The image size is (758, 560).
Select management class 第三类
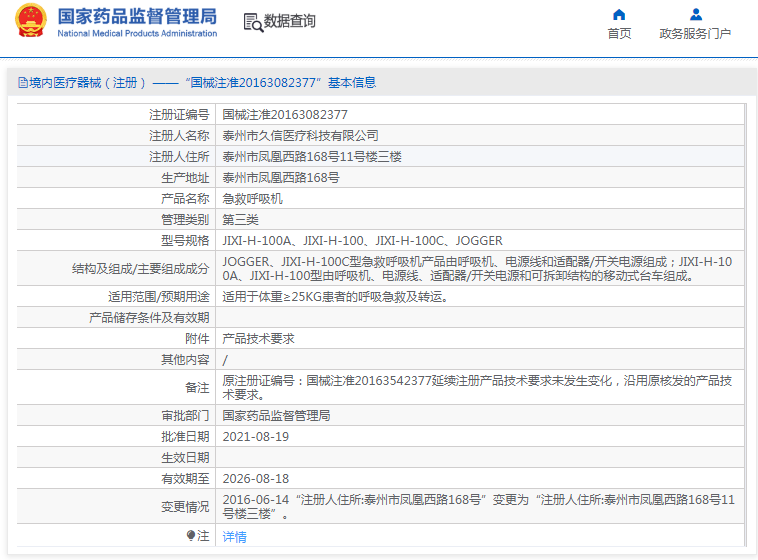click(240, 220)
